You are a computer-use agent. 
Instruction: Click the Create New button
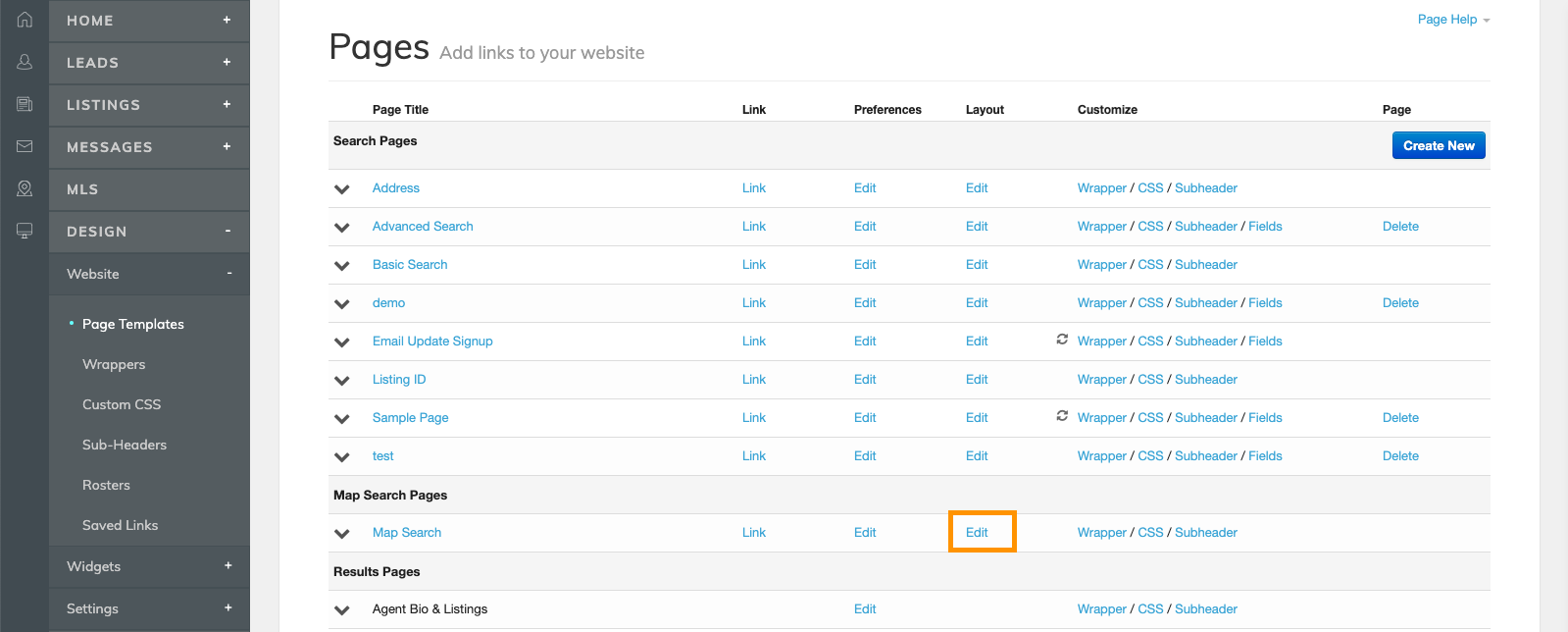click(1438, 145)
